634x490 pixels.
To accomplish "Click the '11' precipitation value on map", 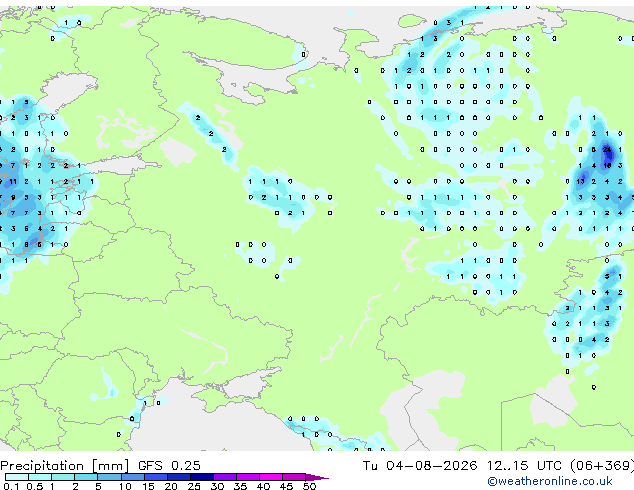I will [13, 182].
